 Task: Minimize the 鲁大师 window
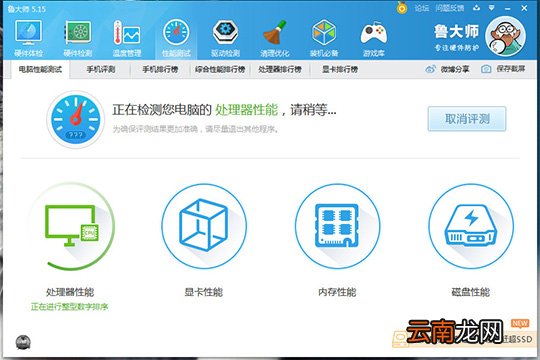click(x=508, y=8)
